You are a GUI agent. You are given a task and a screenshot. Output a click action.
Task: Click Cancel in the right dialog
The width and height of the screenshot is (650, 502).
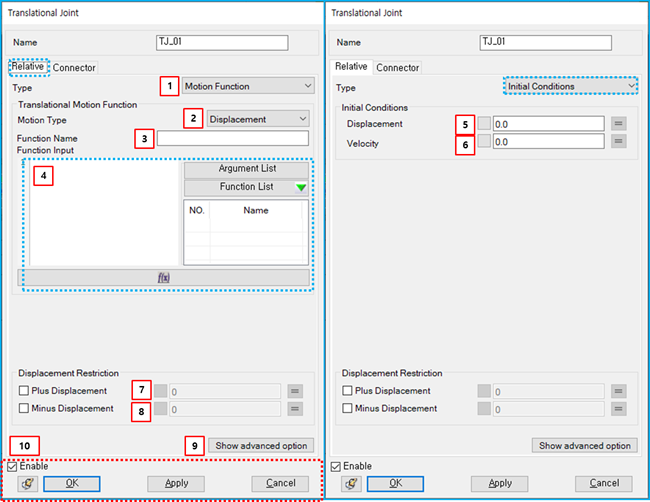click(604, 483)
